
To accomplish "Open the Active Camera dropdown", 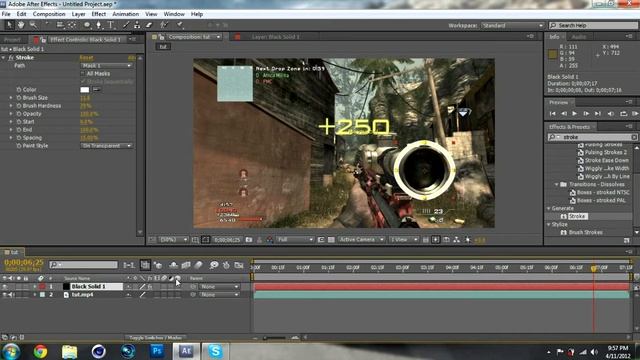I will point(361,240).
